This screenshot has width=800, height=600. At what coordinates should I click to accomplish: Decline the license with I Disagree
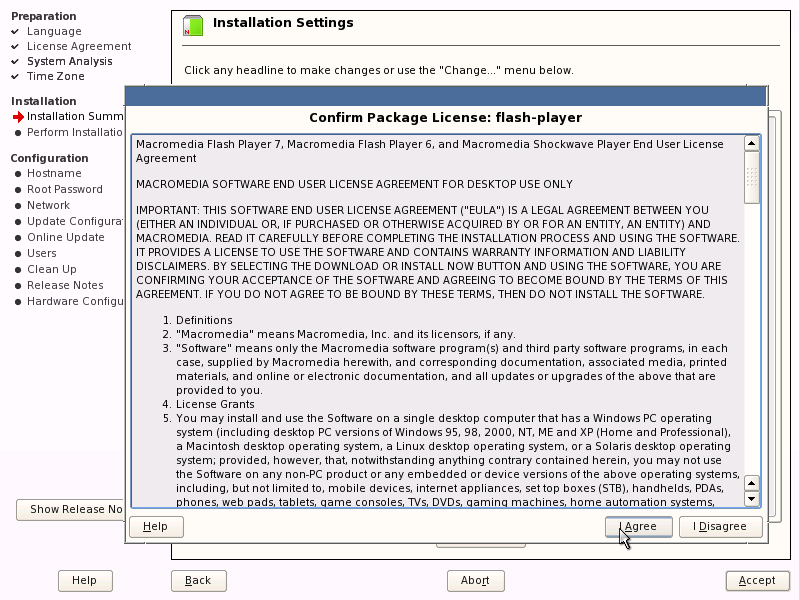click(720, 527)
